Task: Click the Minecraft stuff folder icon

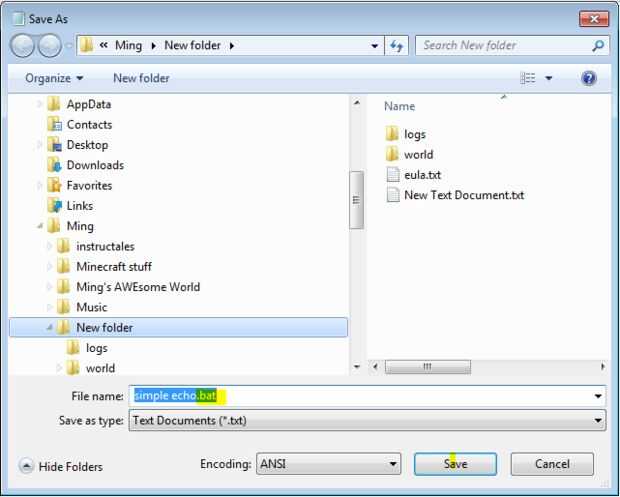Action: pos(63,266)
